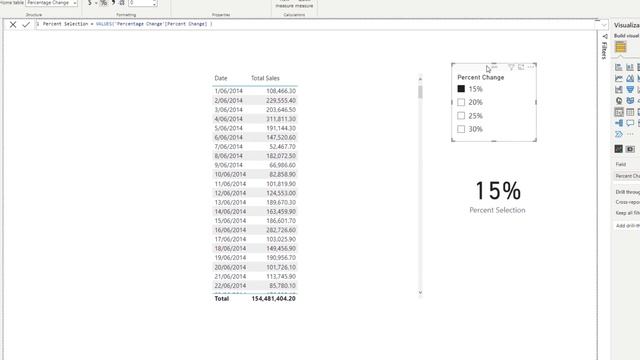Enter focus mode on the Percent Change slicer
The image size is (640, 360).
(x=521, y=67)
